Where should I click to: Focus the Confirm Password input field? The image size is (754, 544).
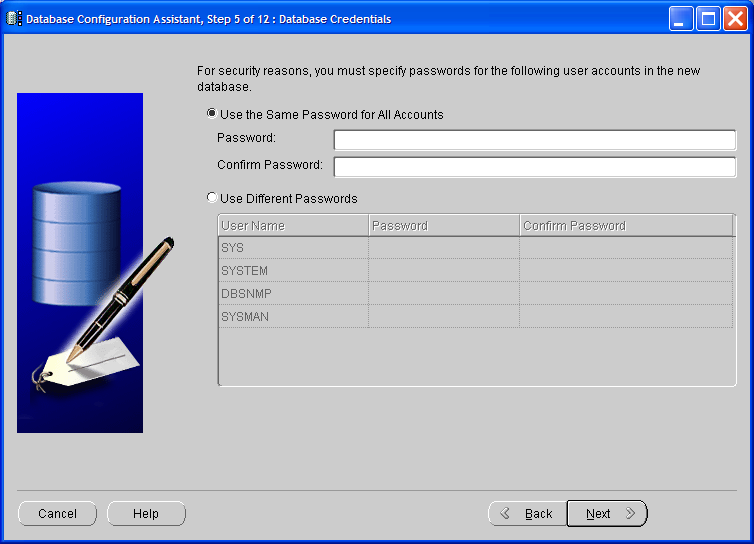coord(535,167)
